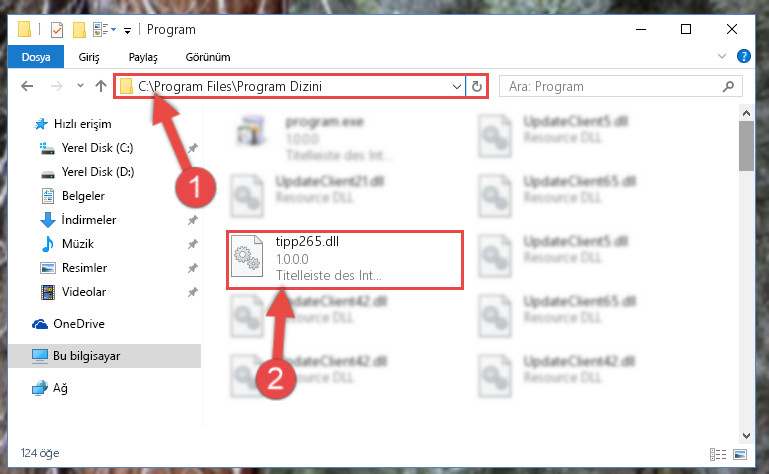Switch to the Görünüm tab
This screenshot has height=474, width=769.
point(208,57)
